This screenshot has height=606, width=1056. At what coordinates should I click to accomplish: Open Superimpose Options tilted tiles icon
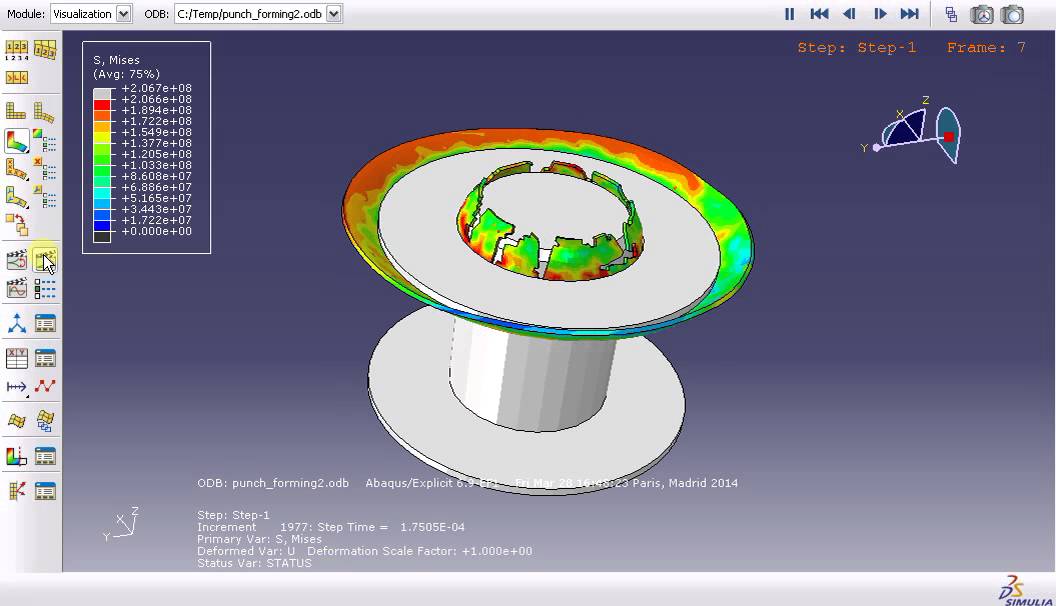click(45, 50)
